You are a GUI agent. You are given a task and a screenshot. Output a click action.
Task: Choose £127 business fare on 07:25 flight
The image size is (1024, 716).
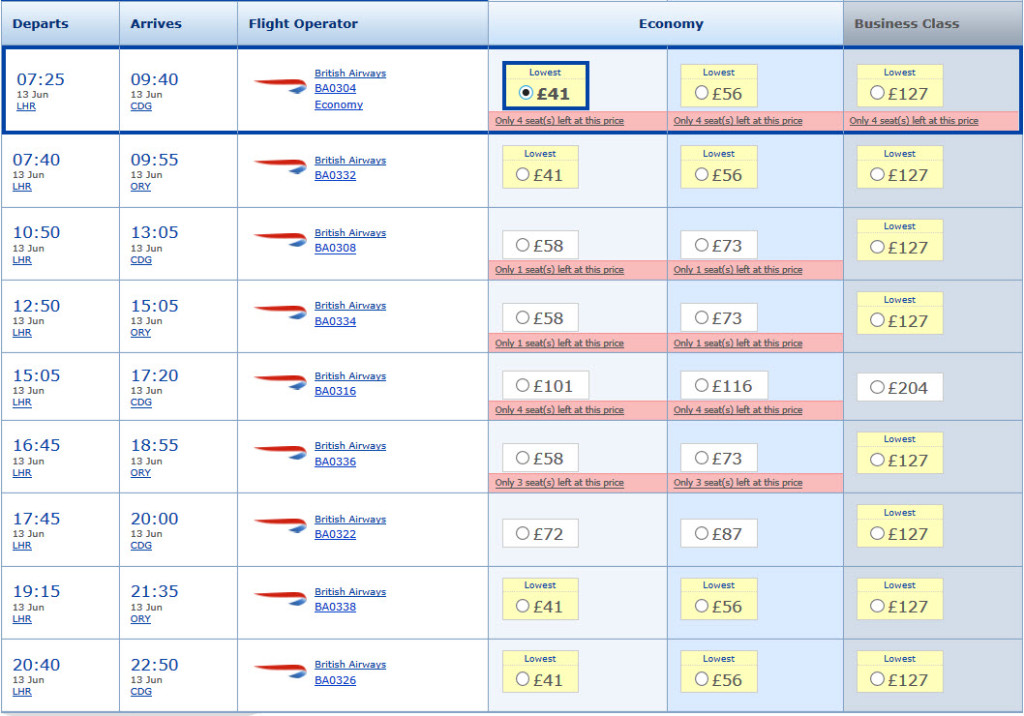pos(877,93)
